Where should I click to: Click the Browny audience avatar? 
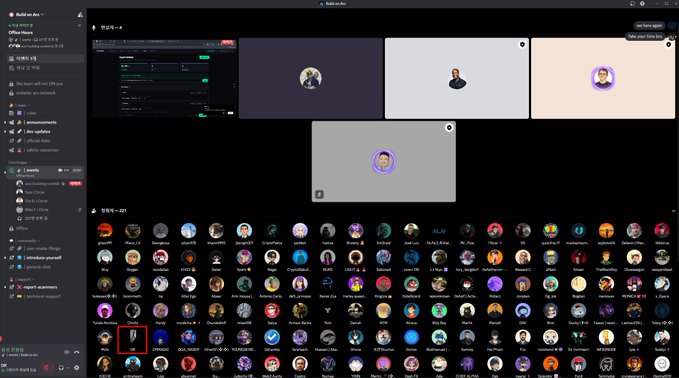tap(356, 231)
